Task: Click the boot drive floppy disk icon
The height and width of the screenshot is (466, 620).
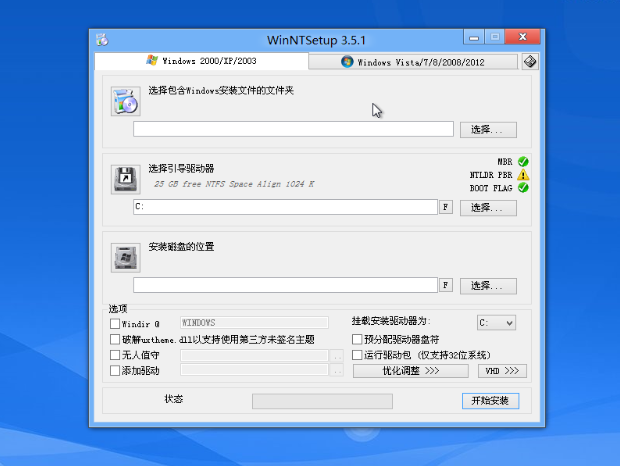Action: (x=125, y=179)
